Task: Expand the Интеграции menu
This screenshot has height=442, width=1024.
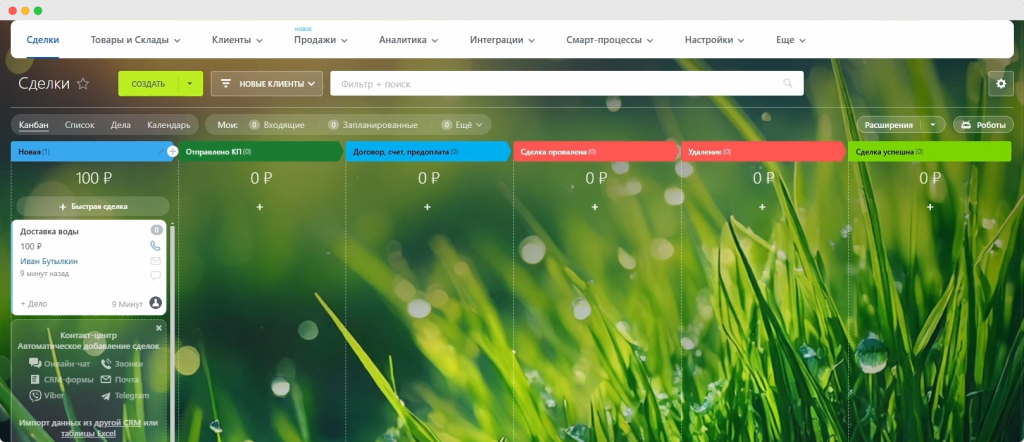Action: click(502, 40)
